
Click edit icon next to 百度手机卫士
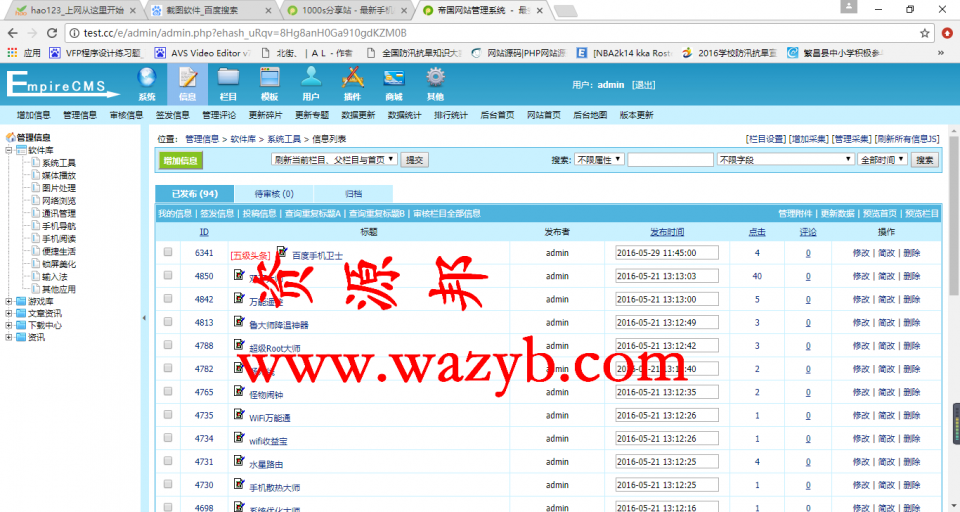pos(282,252)
